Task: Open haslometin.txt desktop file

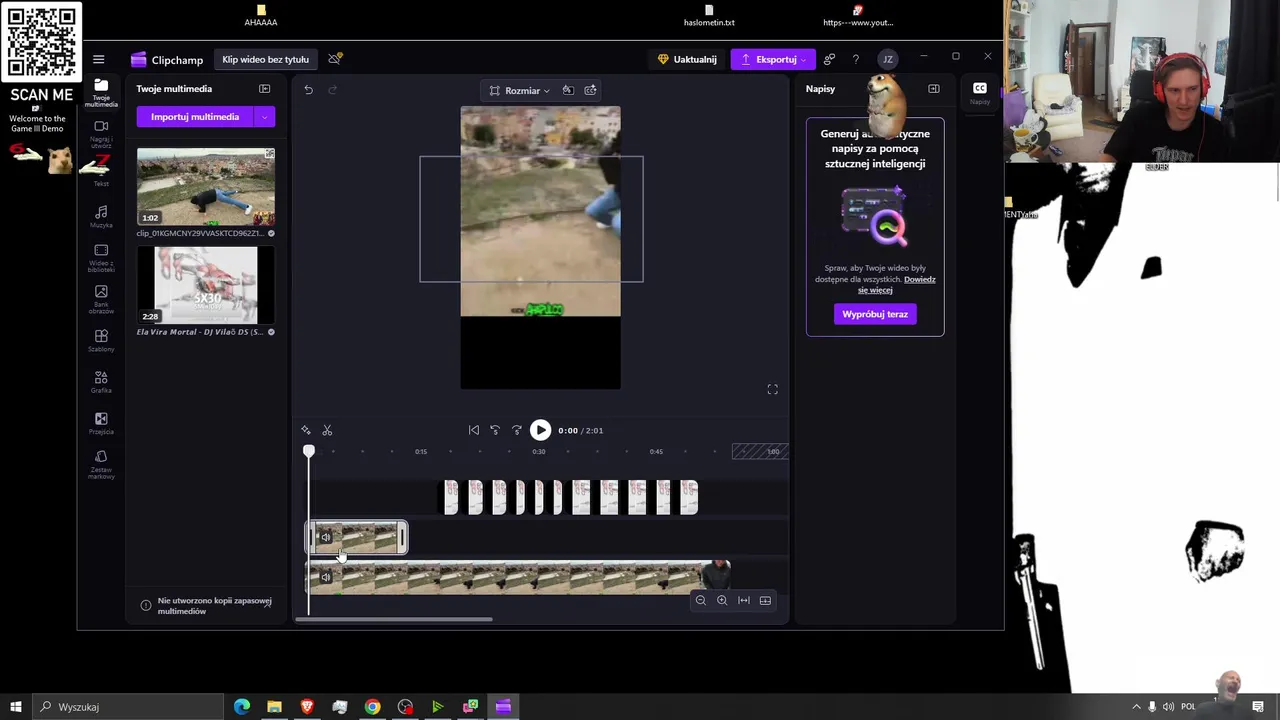Action: [709, 16]
